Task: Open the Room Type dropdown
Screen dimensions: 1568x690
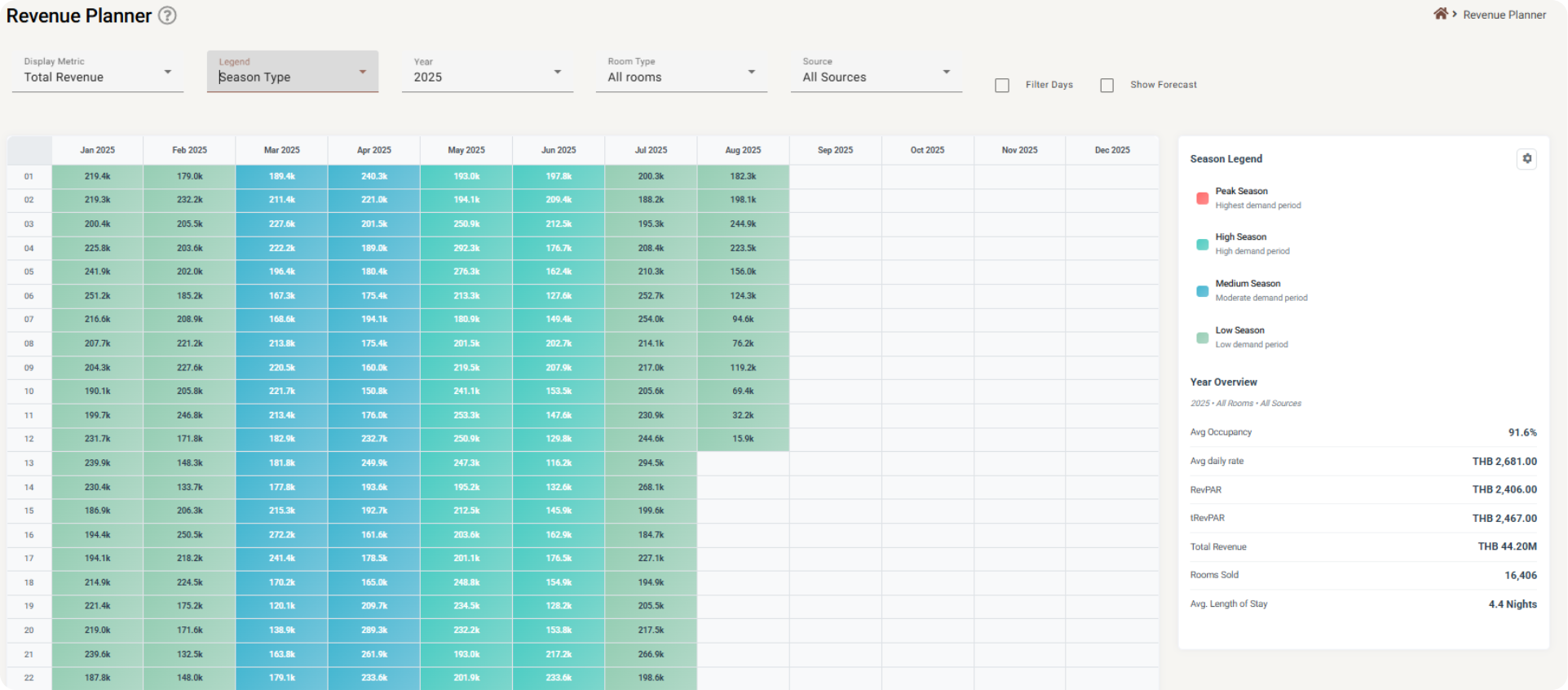Action: pos(681,77)
